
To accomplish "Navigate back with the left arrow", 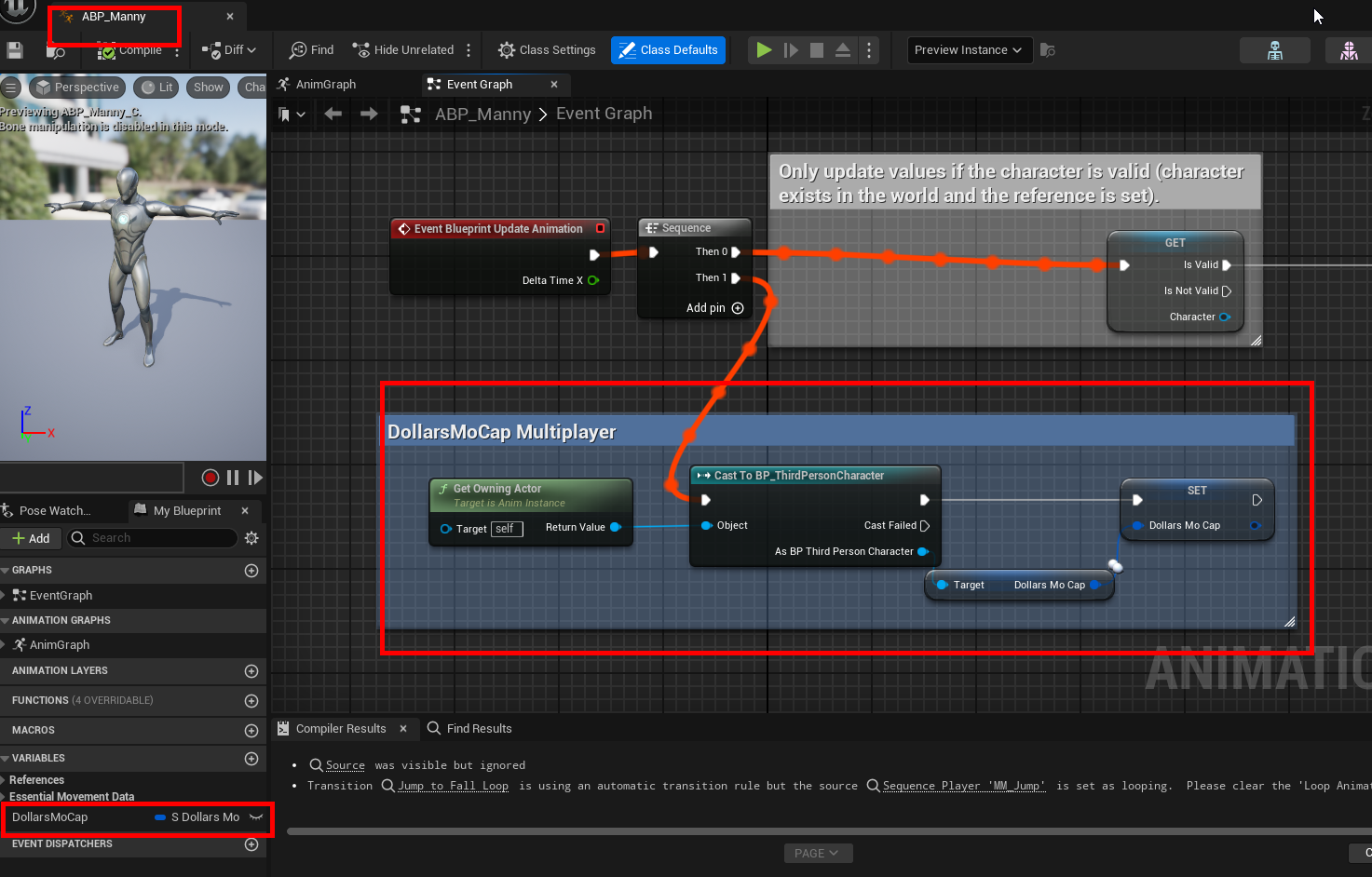I will (333, 114).
